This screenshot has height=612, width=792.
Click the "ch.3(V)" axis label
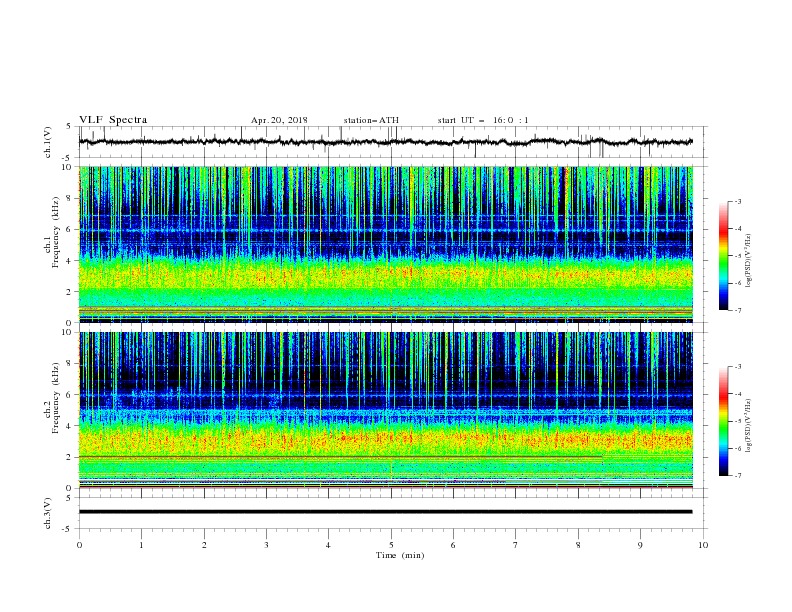(48, 513)
